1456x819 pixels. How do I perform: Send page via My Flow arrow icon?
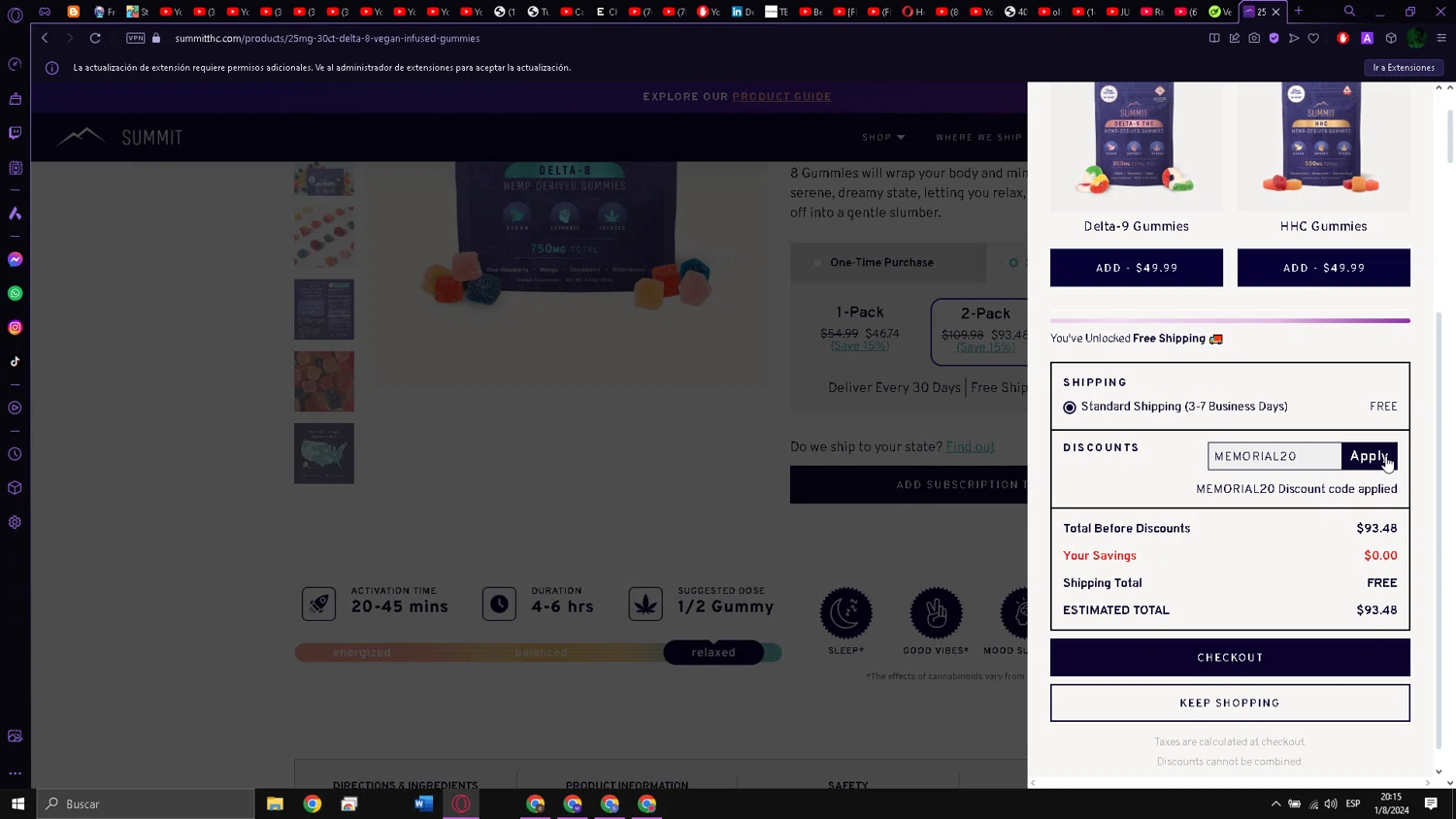[x=1294, y=38]
